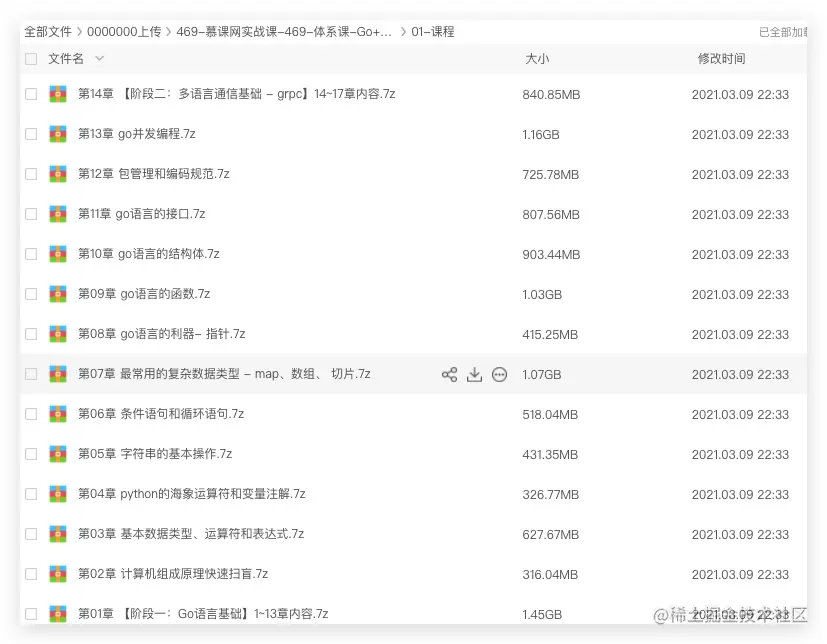Open the 469-慕课网实战课 breadcrumb

[x=280, y=31]
